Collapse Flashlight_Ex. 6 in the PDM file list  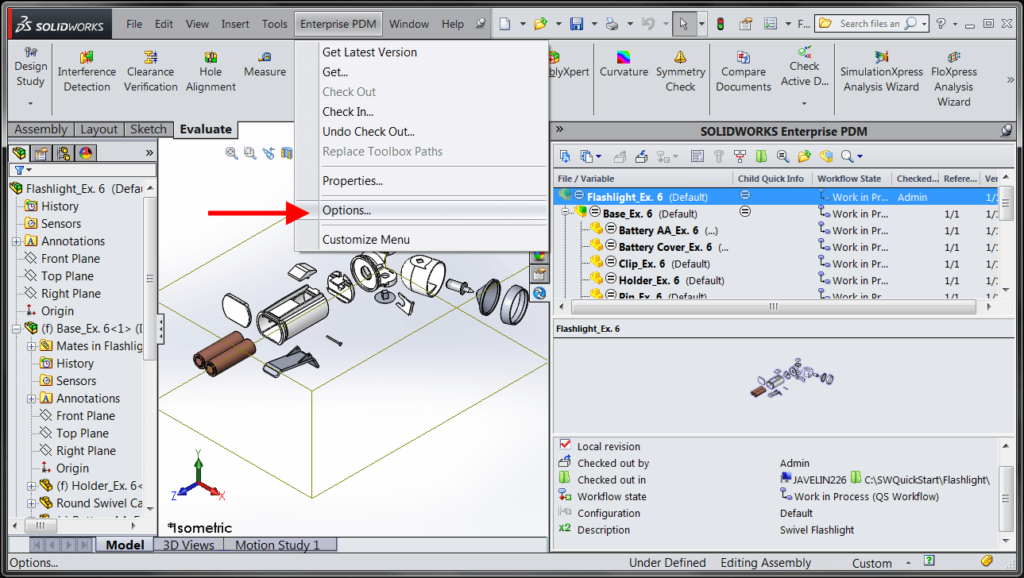(x=567, y=197)
